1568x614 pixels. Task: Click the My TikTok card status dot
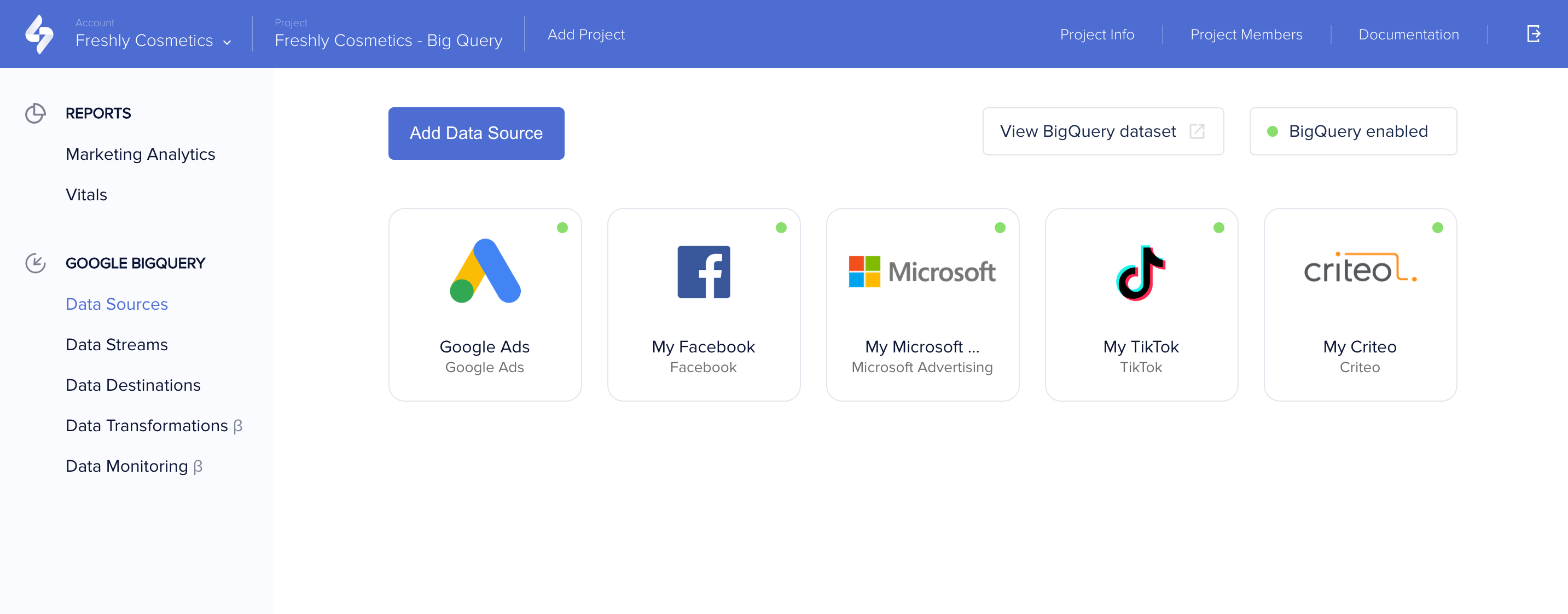[1218, 228]
